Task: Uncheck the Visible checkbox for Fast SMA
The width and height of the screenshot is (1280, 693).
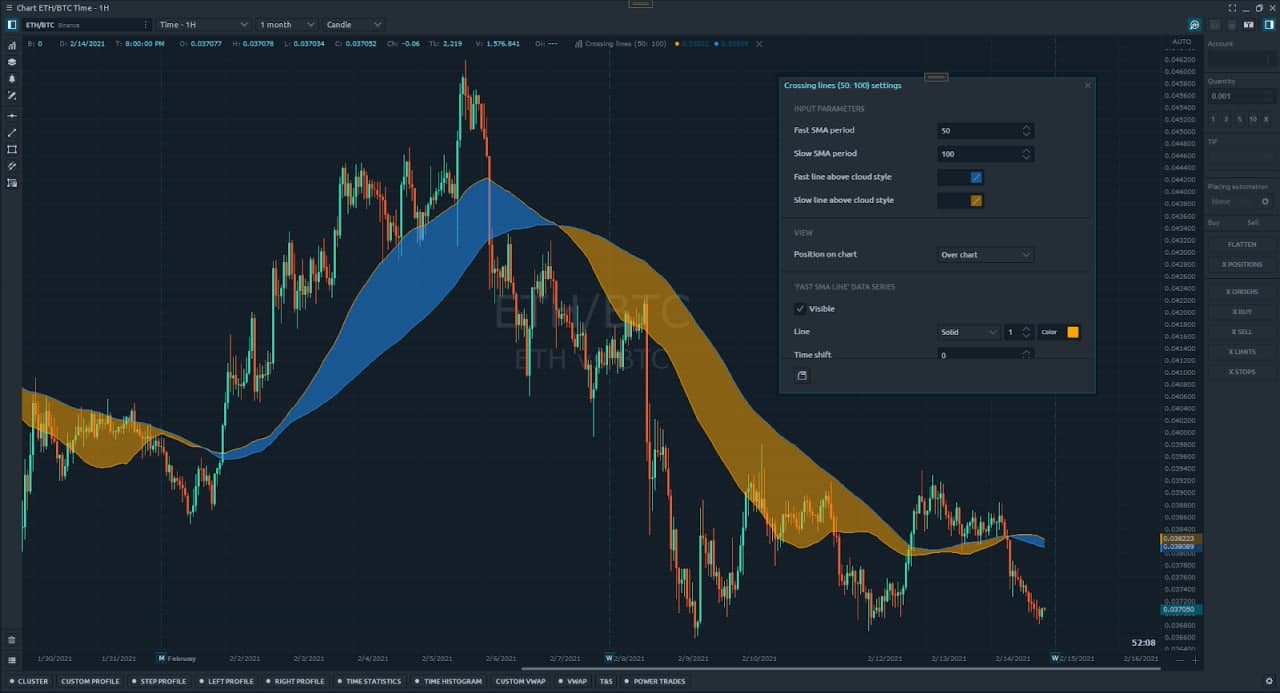Action: pos(800,309)
